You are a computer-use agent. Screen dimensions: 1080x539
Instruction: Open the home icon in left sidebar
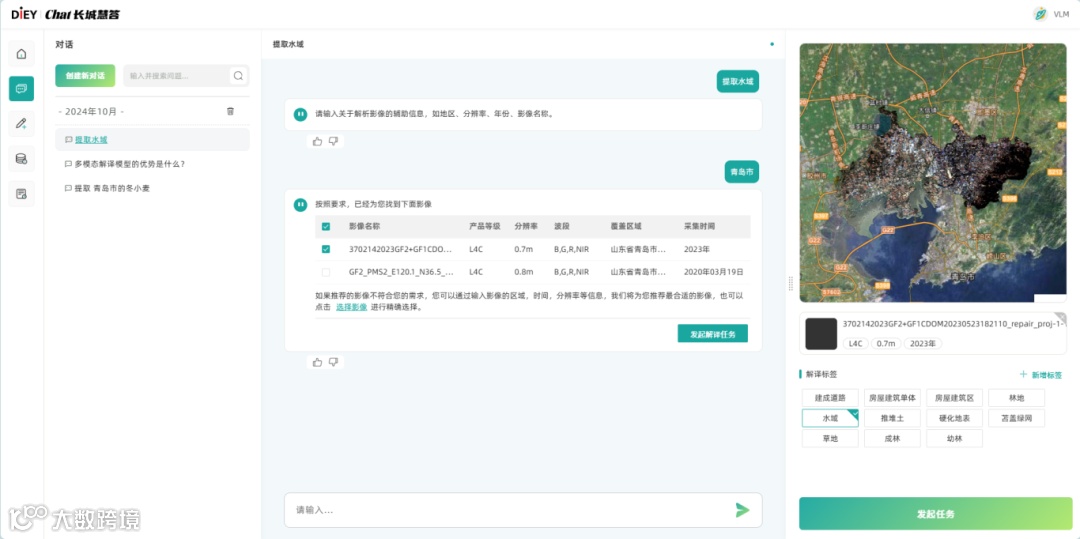21,54
